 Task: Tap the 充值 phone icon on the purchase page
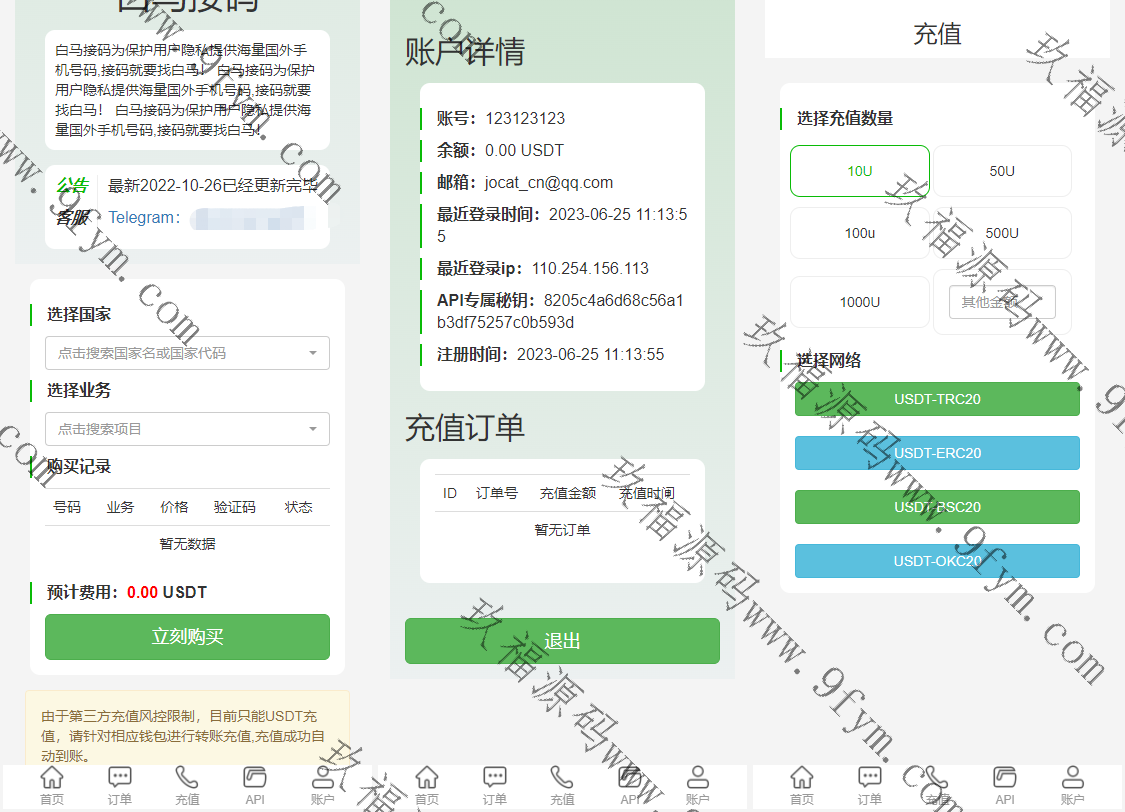pos(187,778)
